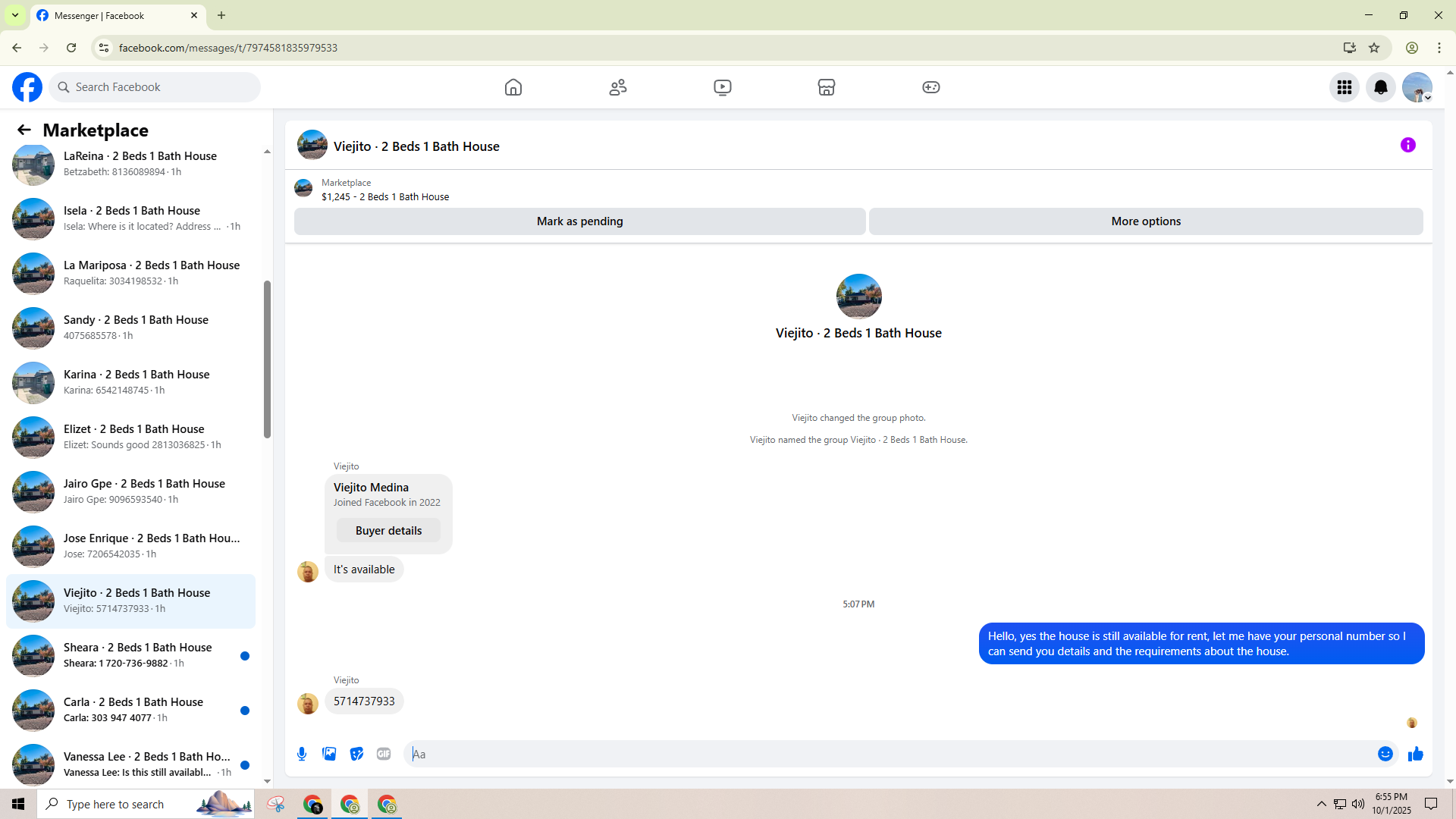The height and width of the screenshot is (819, 1456).
Task: Click the 5714737933 phone number message
Action: [x=364, y=701]
